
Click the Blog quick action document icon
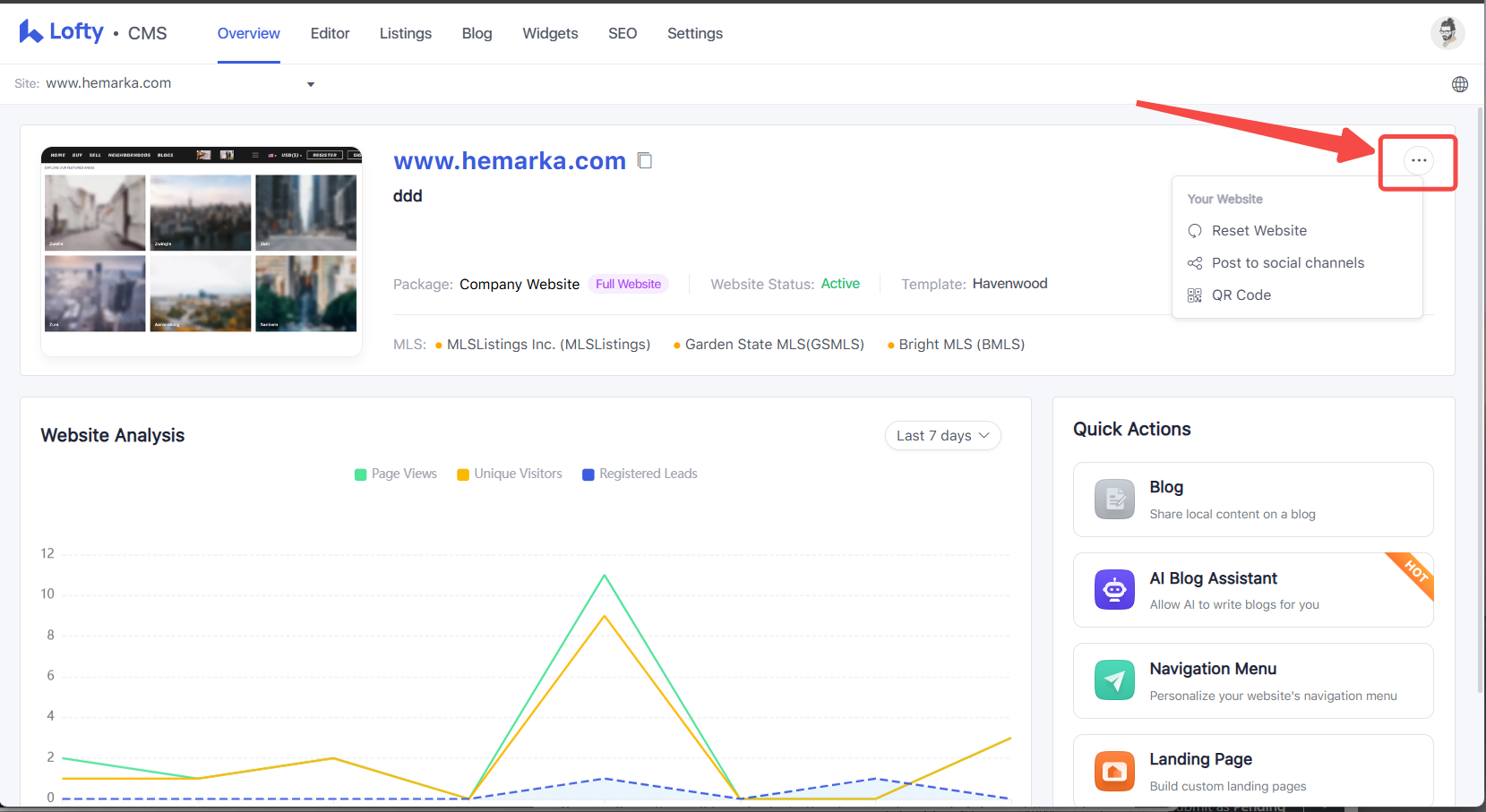click(x=1114, y=500)
